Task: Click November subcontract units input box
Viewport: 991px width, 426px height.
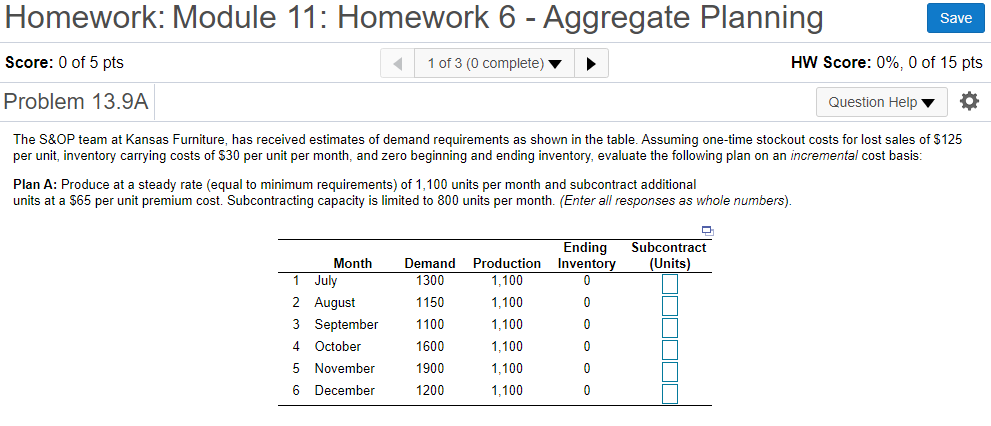Action: click(x=670, y=372)
